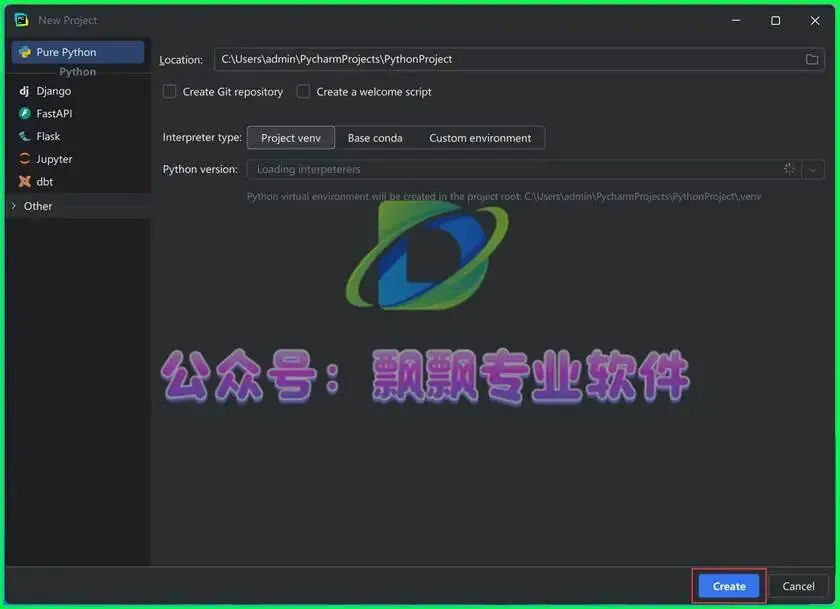Viewport: 840px width, 609px height.
Task: Click the Jupyter orange ring icon
Action: [x=25, y=159]
